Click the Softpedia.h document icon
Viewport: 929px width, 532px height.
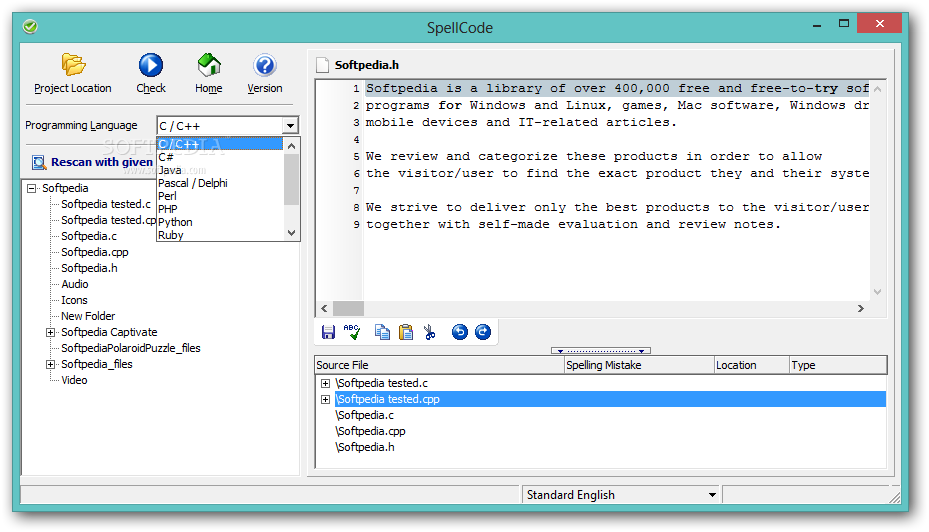pos(322,65)
